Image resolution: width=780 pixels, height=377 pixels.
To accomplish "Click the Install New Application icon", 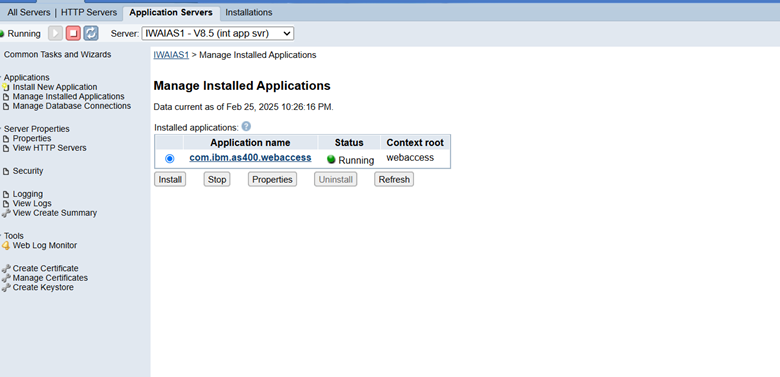I will pos(6,87).
